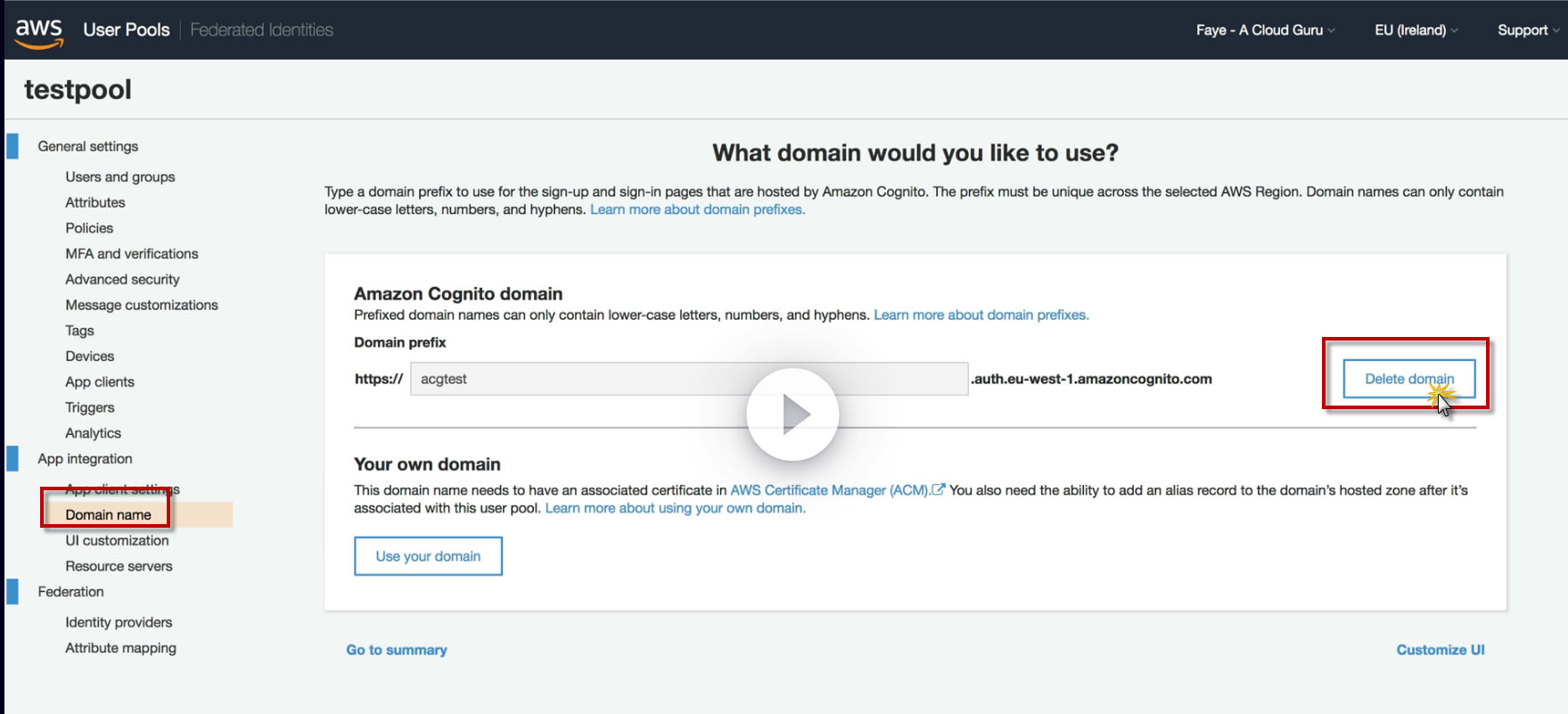Click the Delete domain button
Screen dimensions: 1568x714
(1409, 379)
